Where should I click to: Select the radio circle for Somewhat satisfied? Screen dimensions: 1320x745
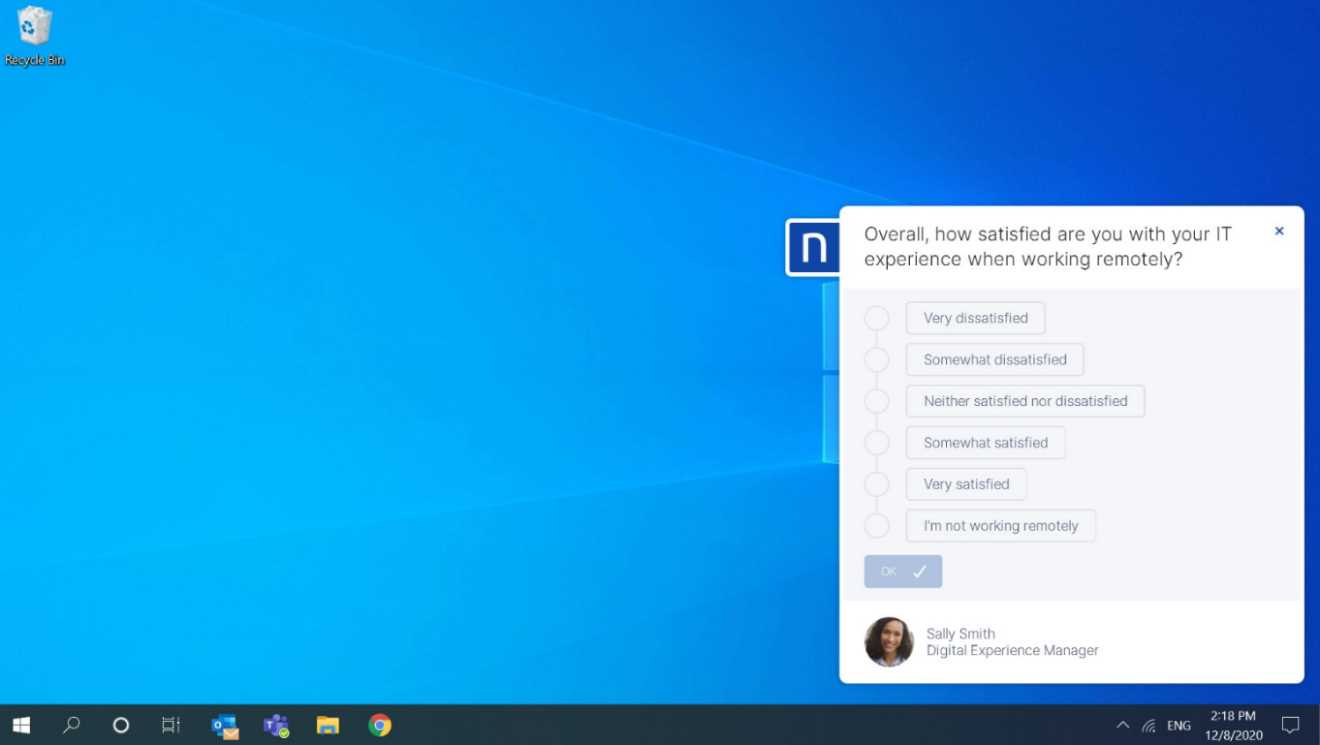tap(876, 443)
